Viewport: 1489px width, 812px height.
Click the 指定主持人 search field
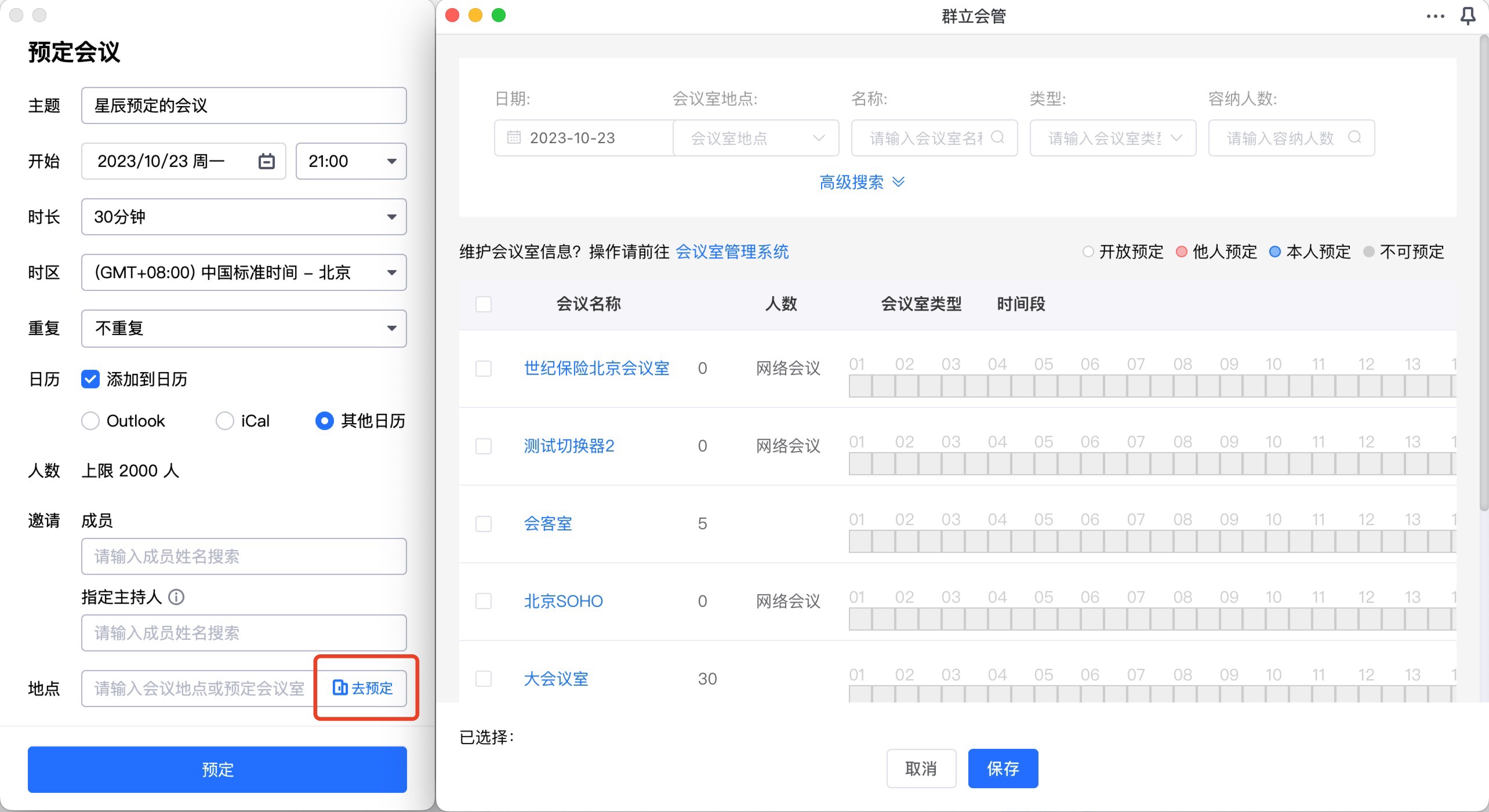coord(244,633)
